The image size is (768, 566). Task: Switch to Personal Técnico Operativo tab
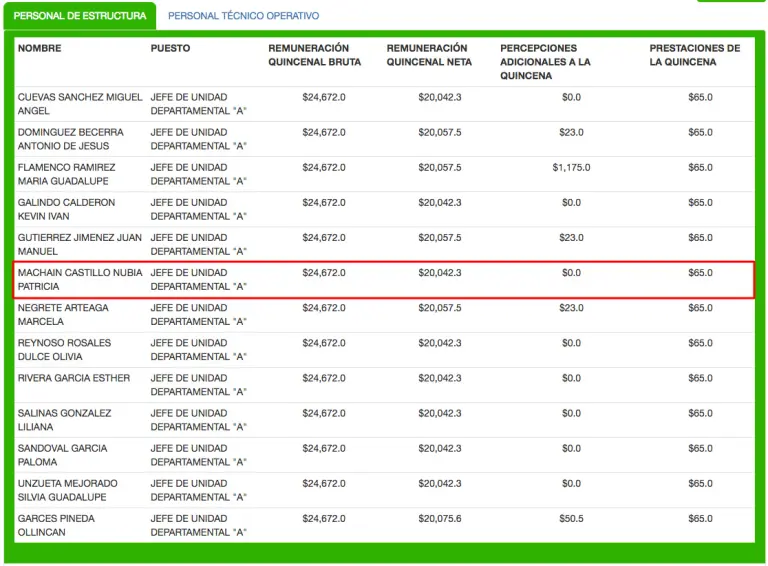click(x=243, y=16)
